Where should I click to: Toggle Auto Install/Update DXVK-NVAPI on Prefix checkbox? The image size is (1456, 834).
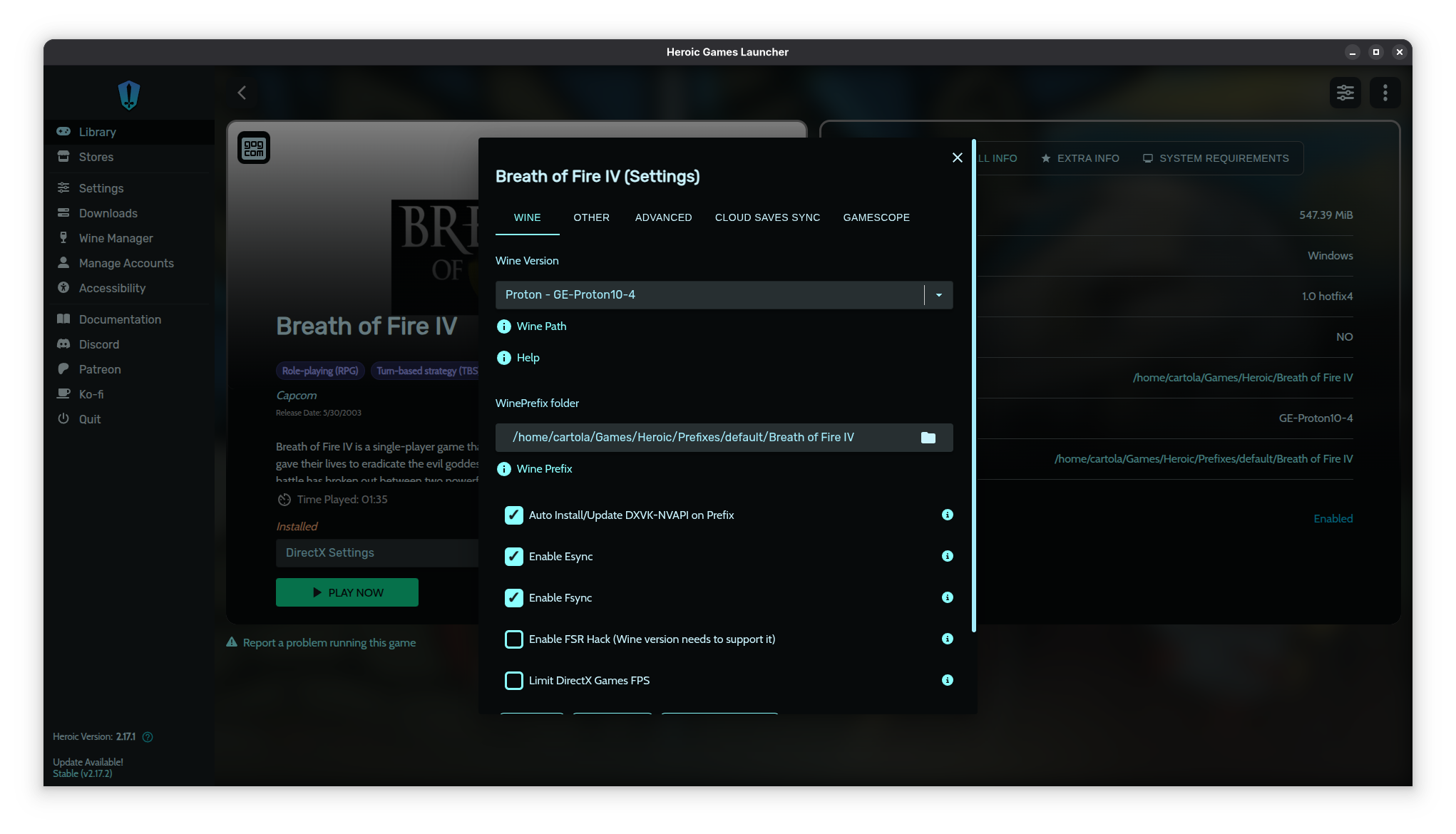pos(514,515)
